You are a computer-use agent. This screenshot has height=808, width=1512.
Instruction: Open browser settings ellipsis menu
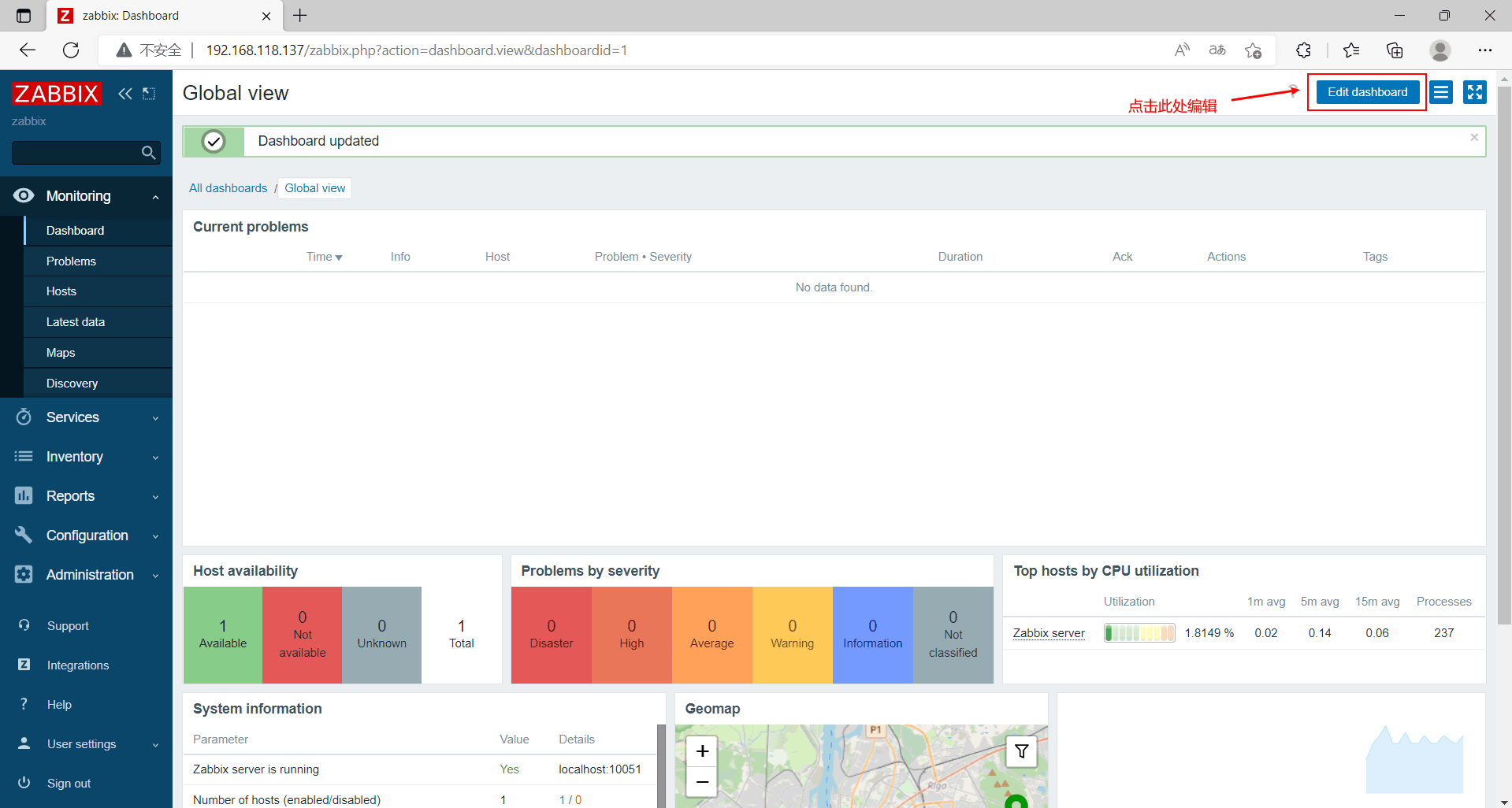1485,50
